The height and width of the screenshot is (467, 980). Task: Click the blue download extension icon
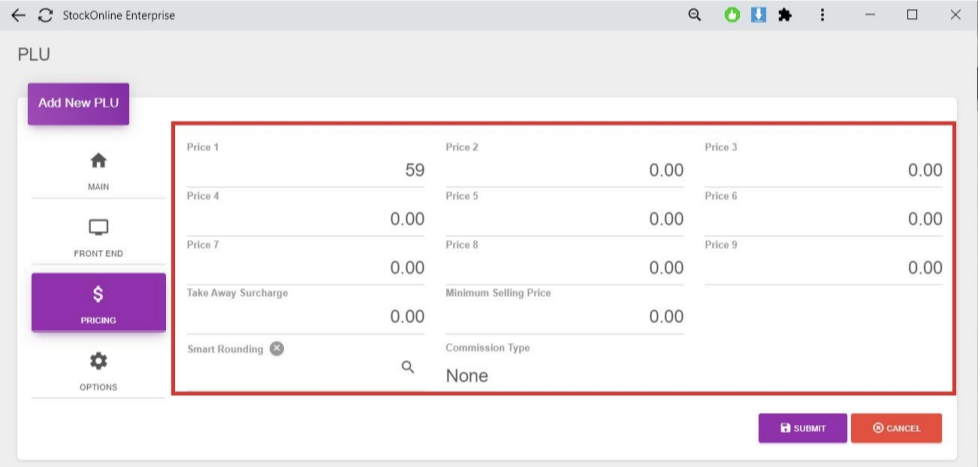(758, 15)
